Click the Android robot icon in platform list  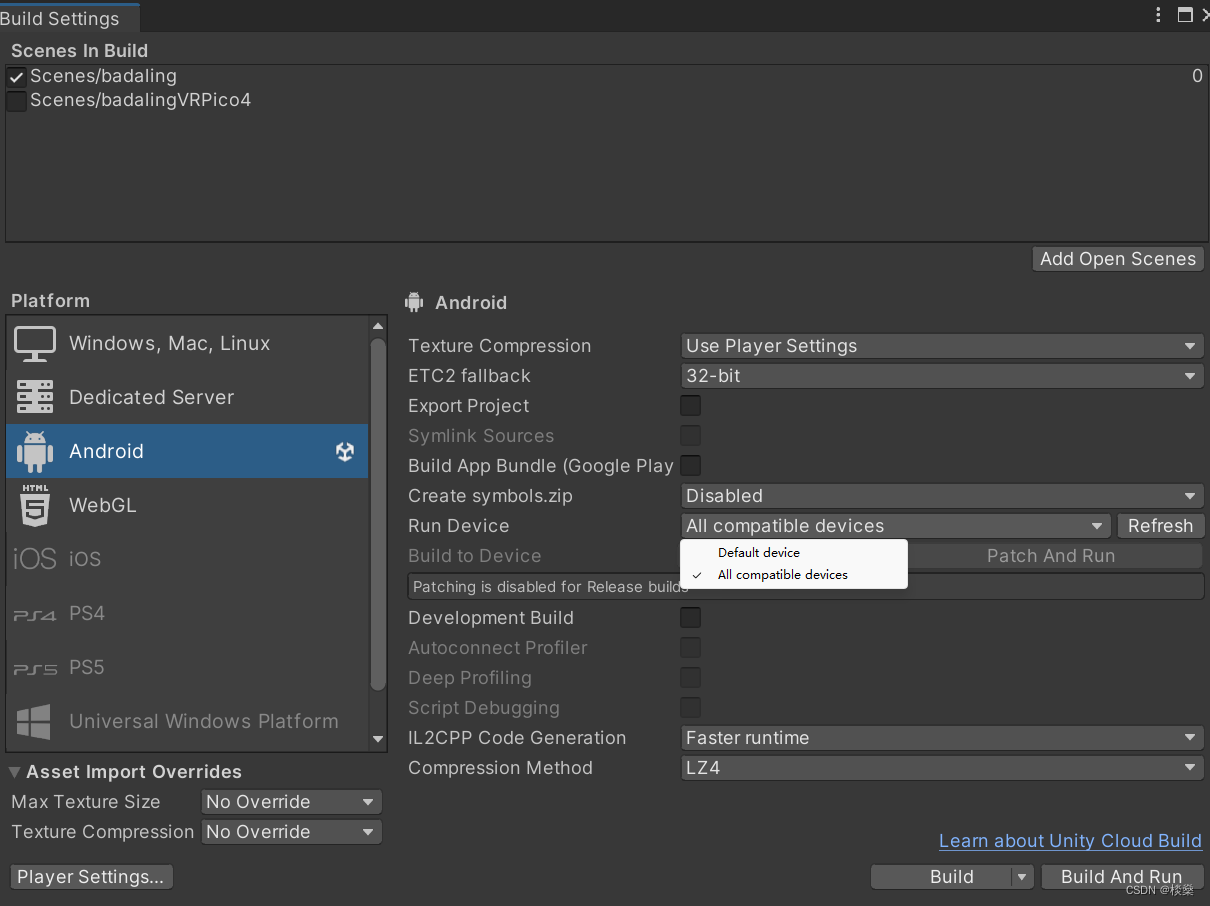click(x=35, y=452)
